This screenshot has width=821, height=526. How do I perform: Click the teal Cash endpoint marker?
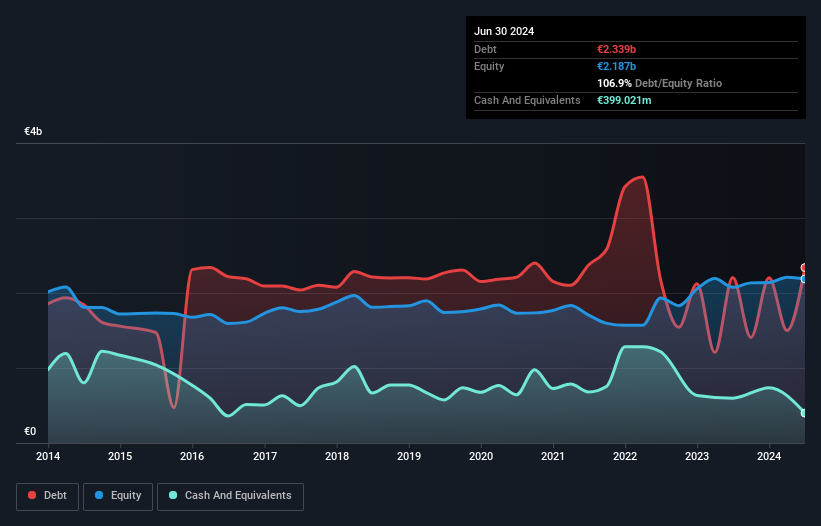pos(804,413)
